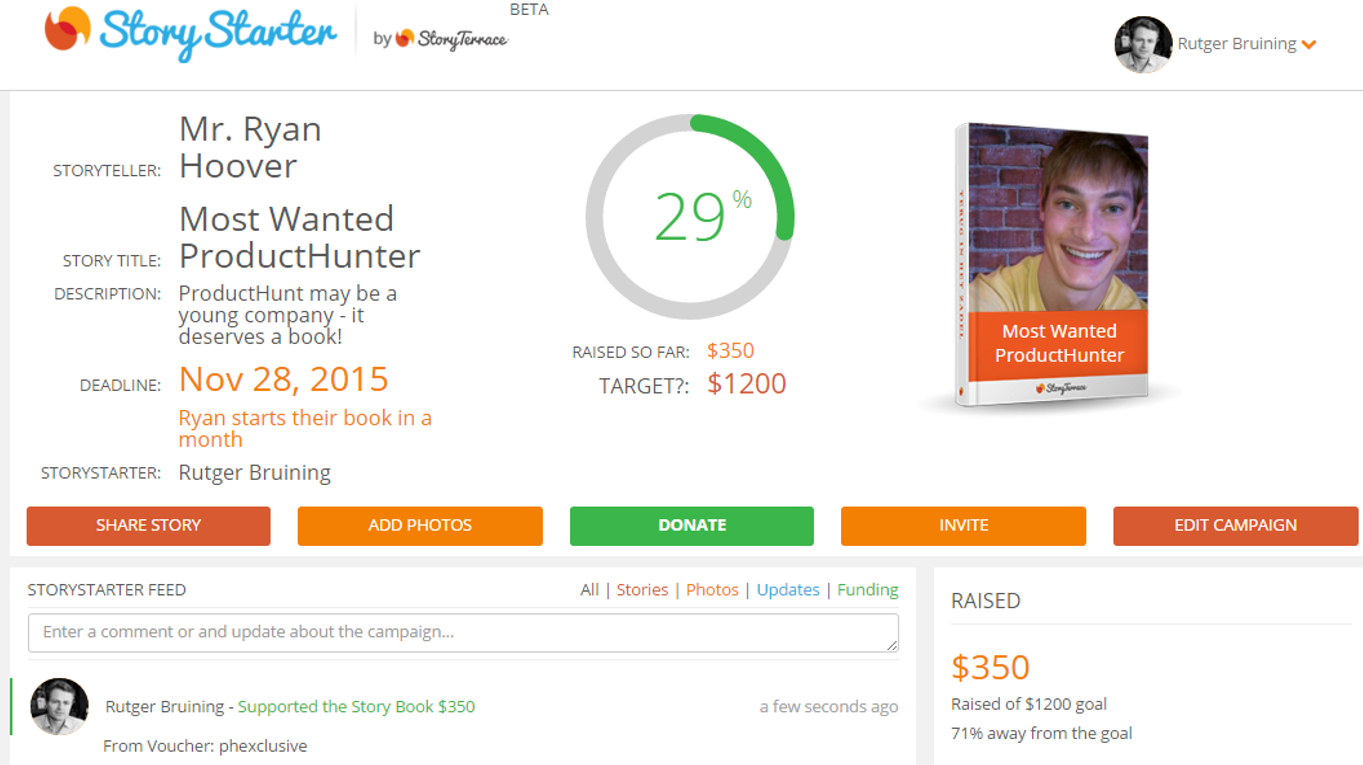Click 'Ryan starts their book in a month'
The height and width of the screenshot is (765, 1363).
click(x=305, y=428)
